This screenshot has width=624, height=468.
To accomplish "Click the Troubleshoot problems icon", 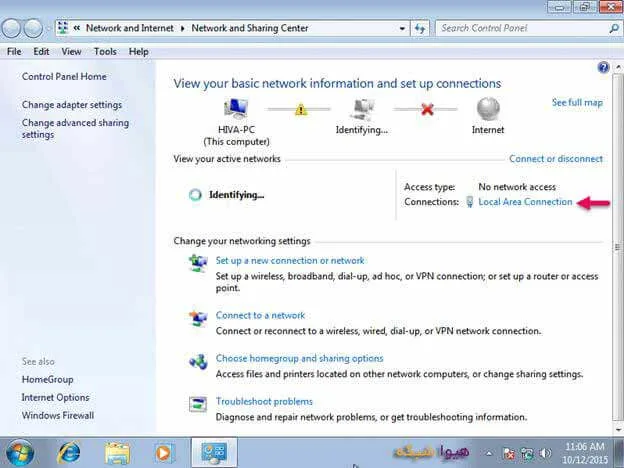I will click(x=198, y=404).
